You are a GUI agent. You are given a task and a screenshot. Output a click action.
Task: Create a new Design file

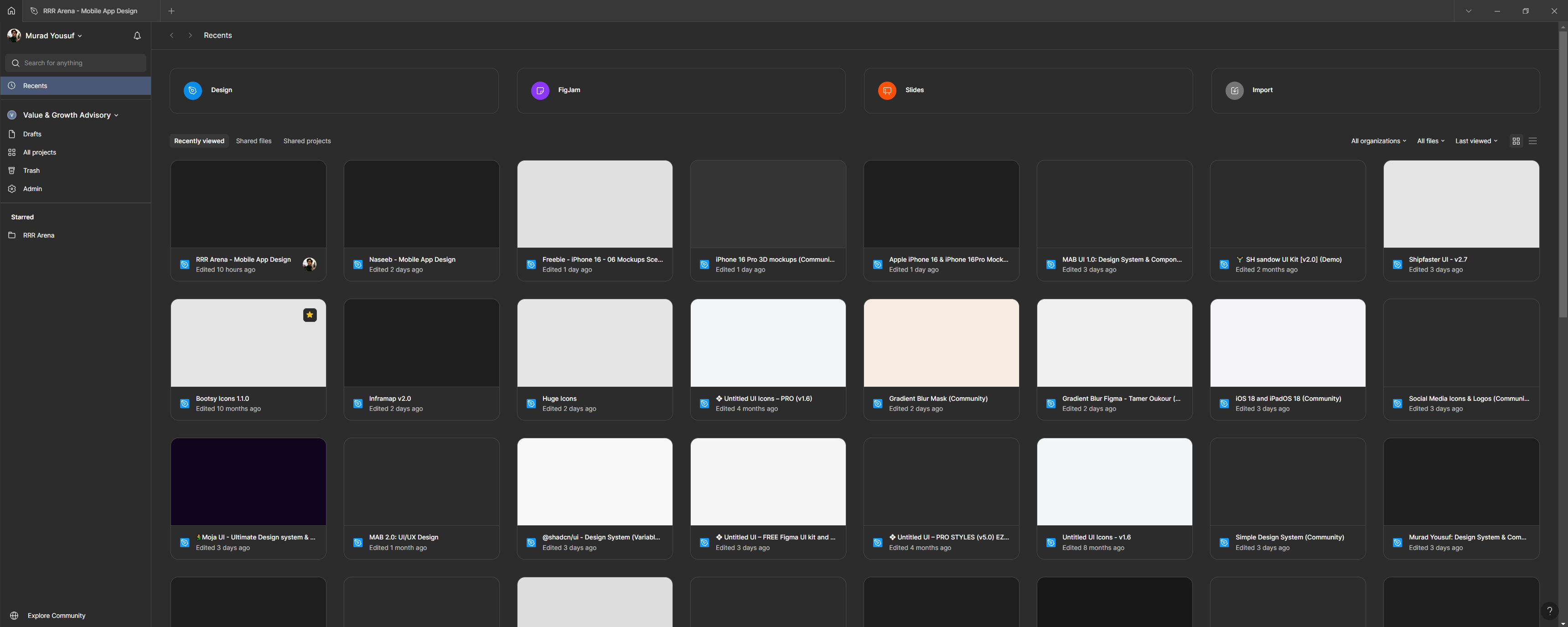pyautogui.click(x=334, y=91)
